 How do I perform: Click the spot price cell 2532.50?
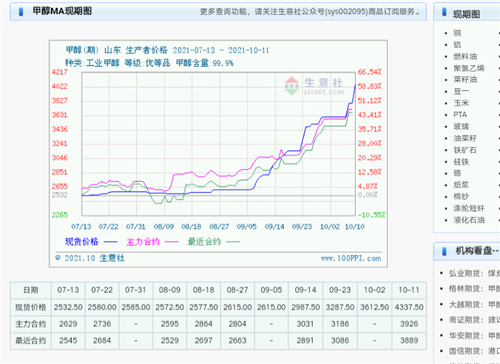point(68,307)
